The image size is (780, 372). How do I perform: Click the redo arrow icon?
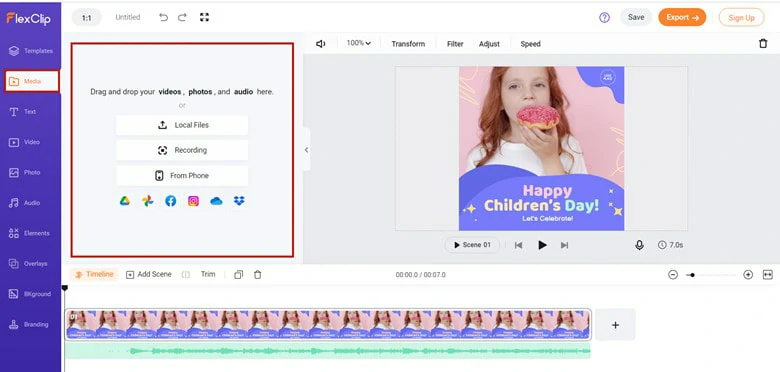(182, 17)
